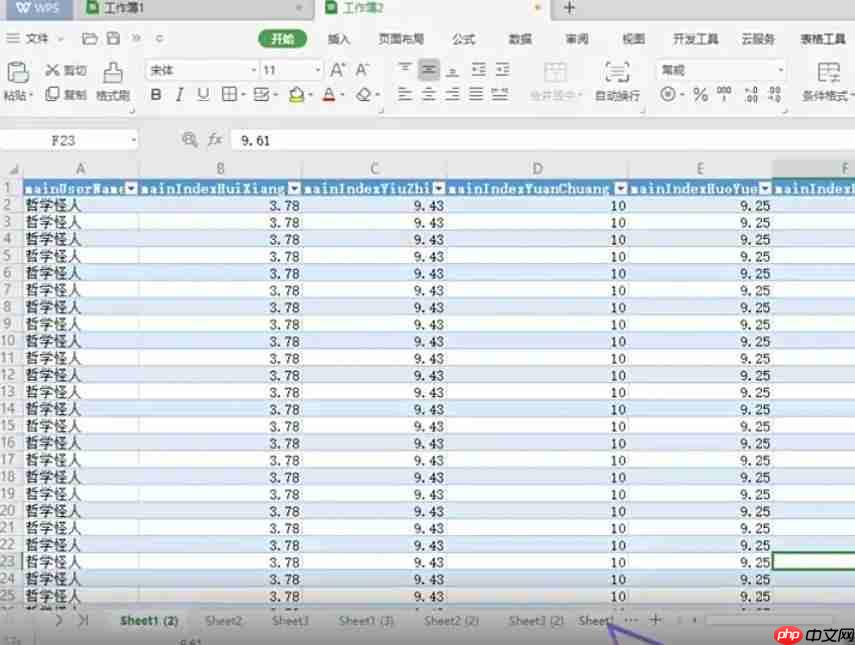
Task: Open the Font Color swatch
Action: (330, 93)
